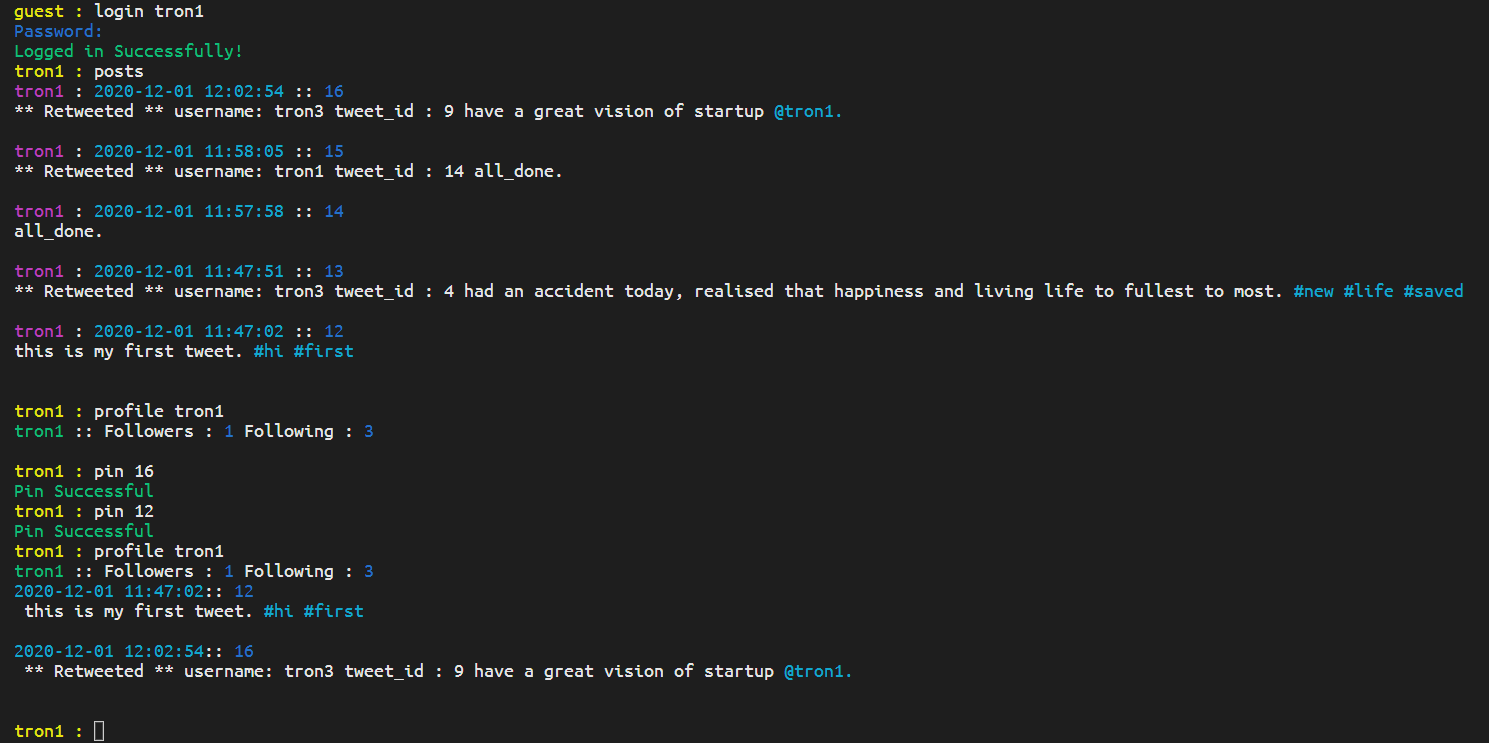Click the 'posts' command text
Image resolution: width=1489 pixels, height=743 pixels.
pos(118,71)
